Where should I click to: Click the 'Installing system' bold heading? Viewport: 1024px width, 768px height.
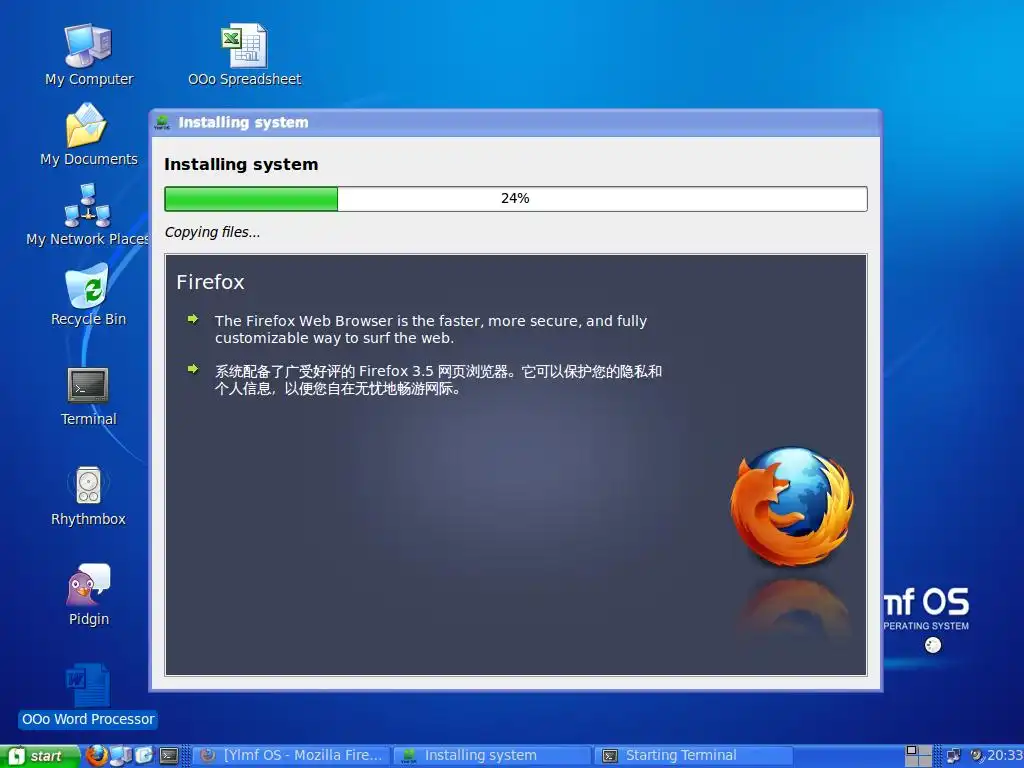click(241, 165)
